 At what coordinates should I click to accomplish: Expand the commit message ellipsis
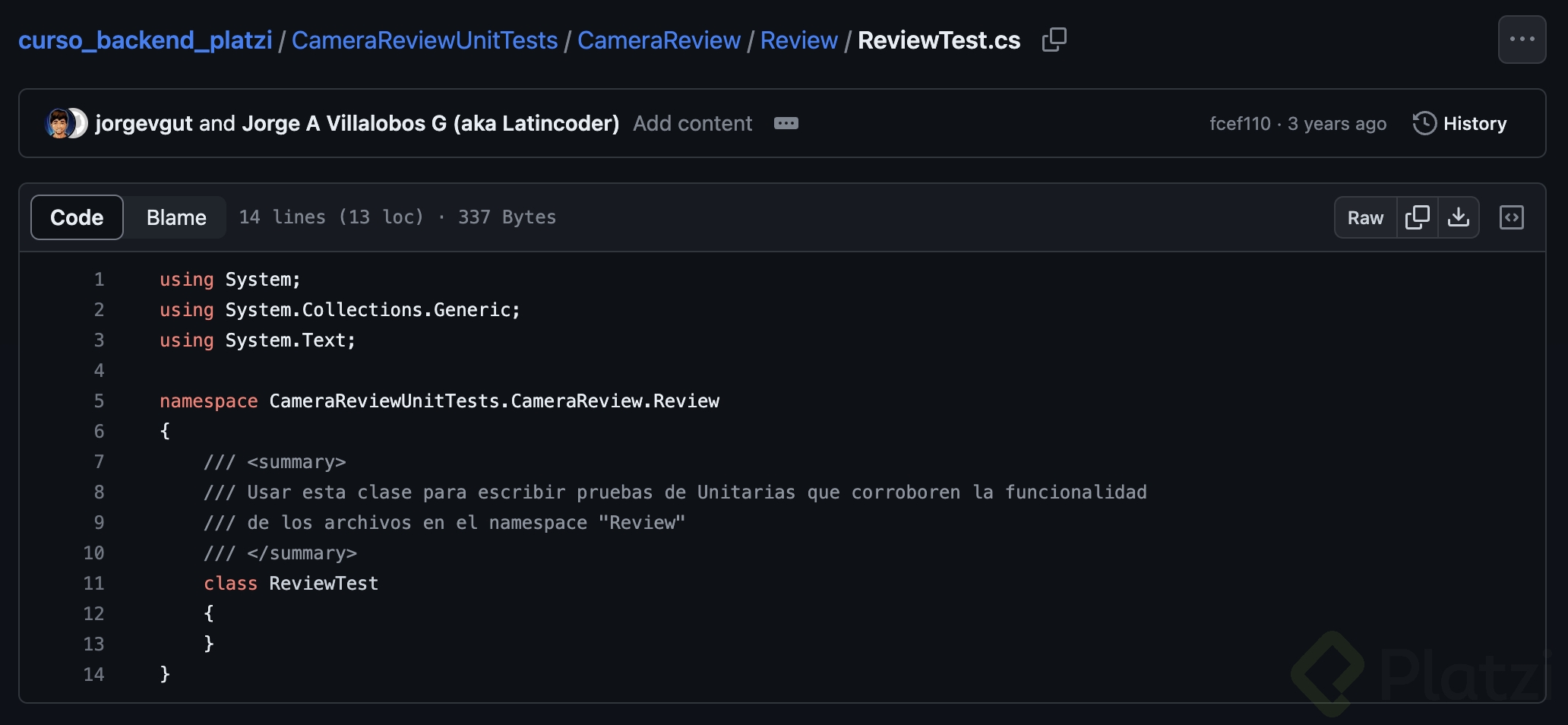click(x=786, y=123)
